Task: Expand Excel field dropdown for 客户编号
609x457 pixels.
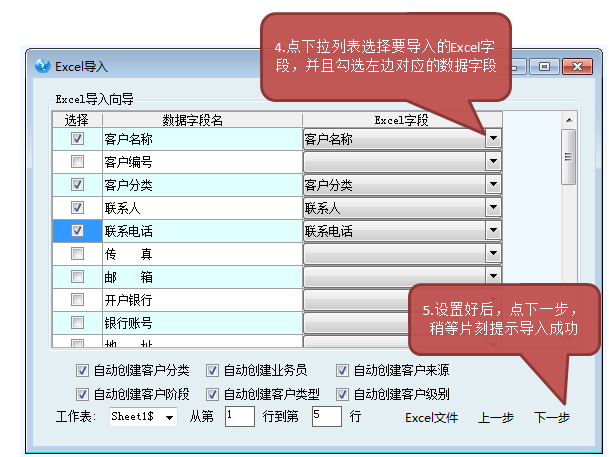Action: pyautogui.click(x=492, y=162)
